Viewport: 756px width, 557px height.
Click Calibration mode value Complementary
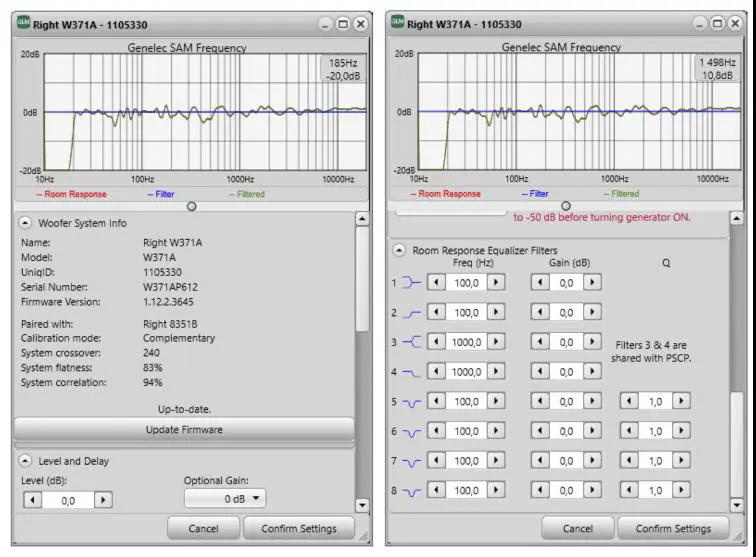click(179, 338)
